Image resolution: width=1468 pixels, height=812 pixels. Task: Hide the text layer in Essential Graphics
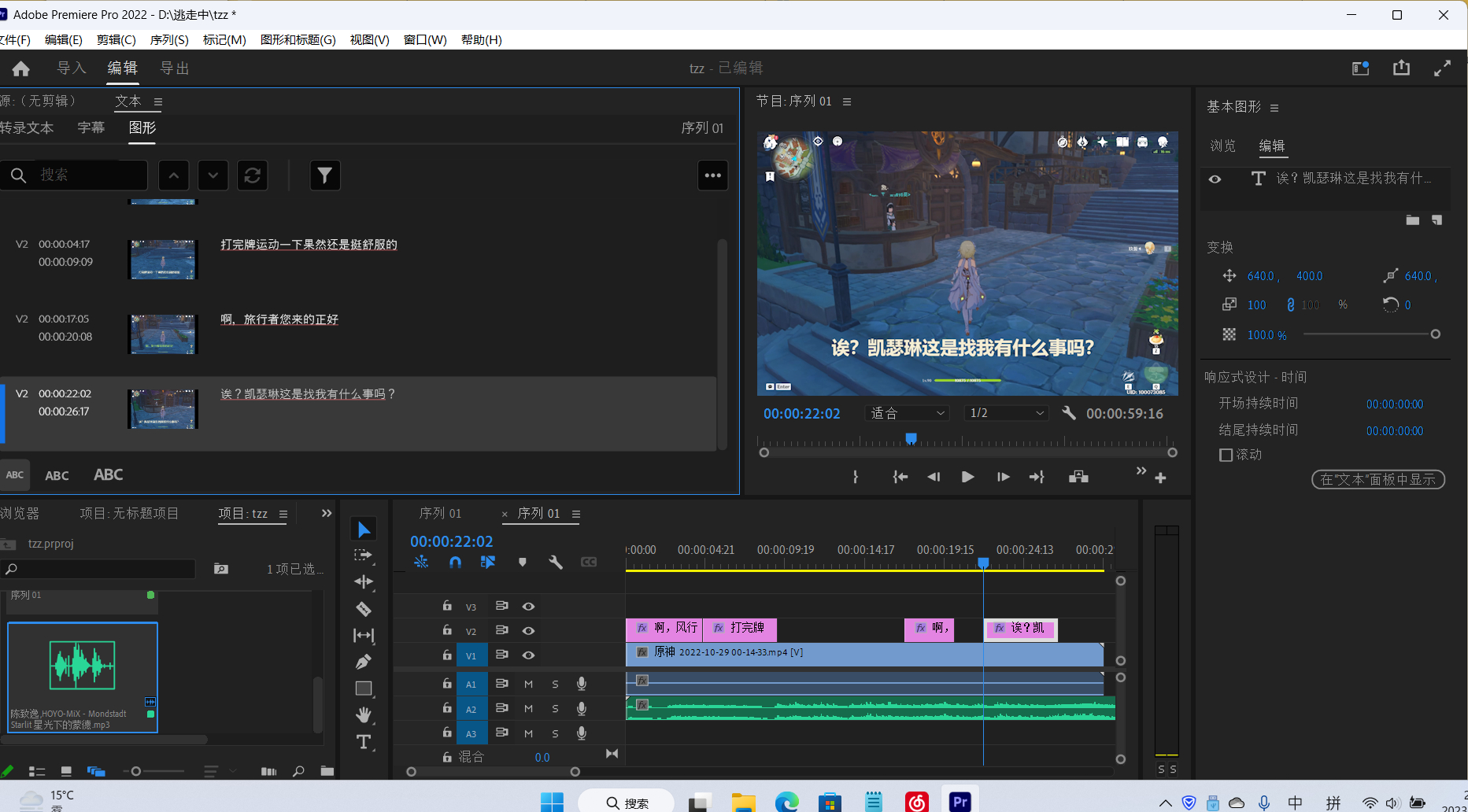pos(1215,179)
